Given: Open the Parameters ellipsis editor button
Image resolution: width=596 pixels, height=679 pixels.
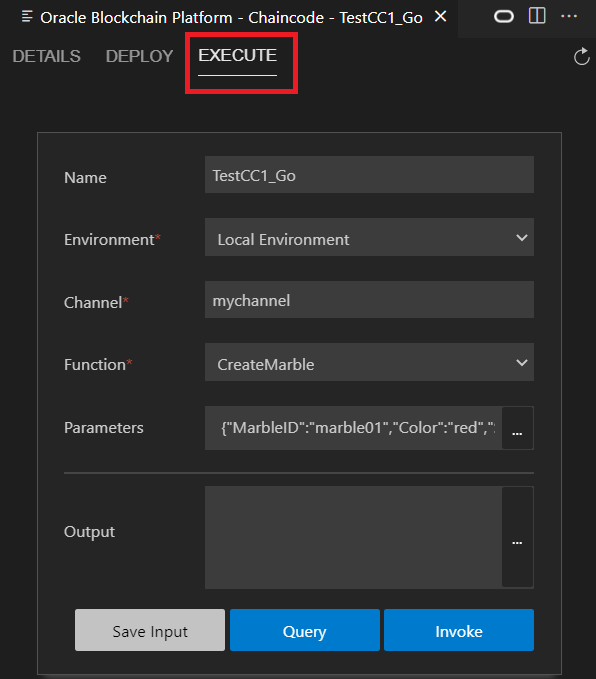Looking at the screenshot, I should pyautogui.click(x=517, y=428).
